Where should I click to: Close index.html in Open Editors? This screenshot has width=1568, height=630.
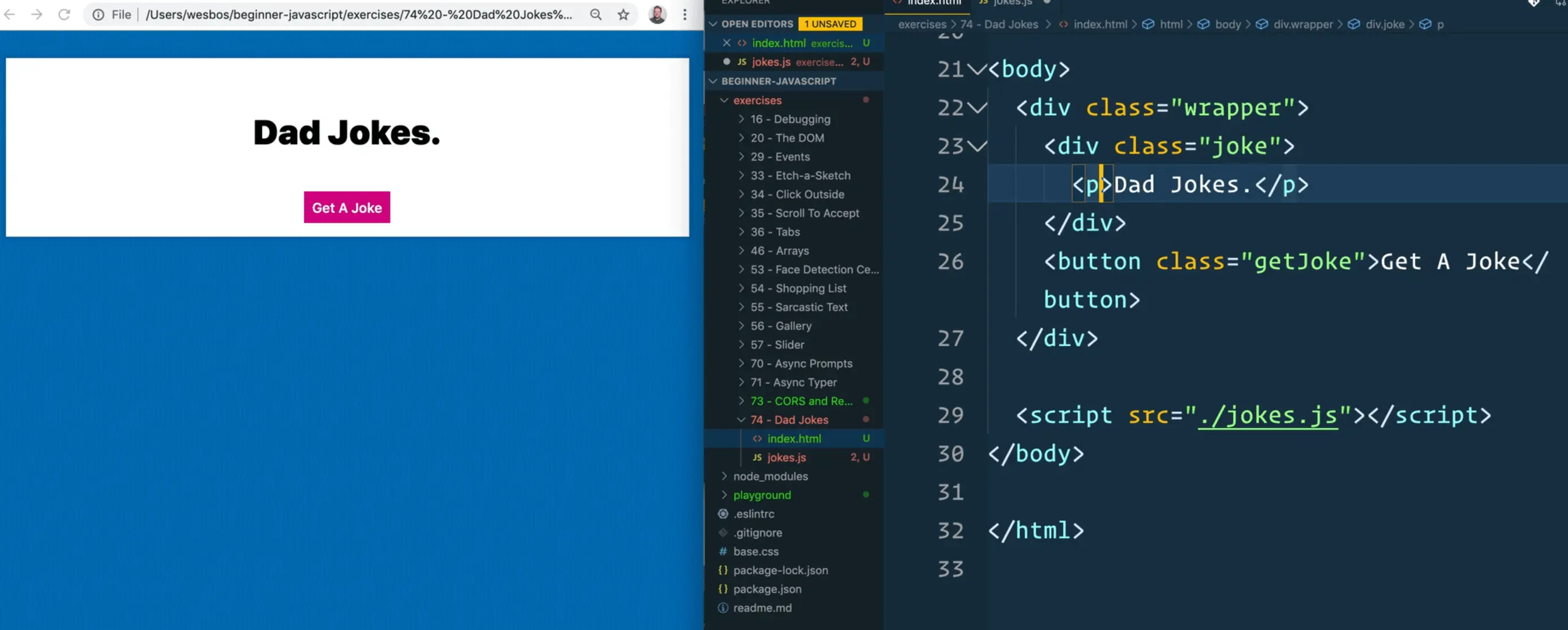pyautogui.click(x=726, y=43)
